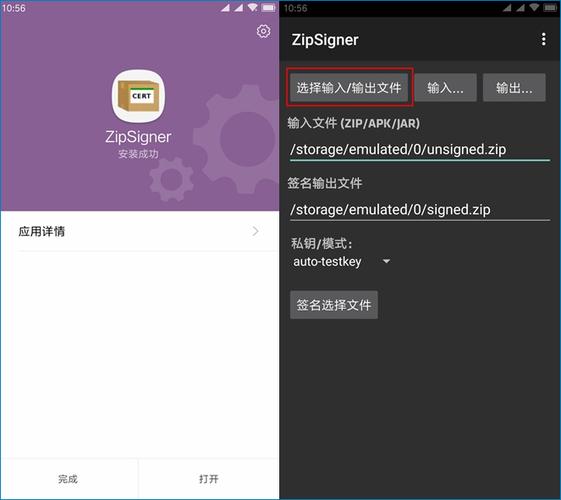Focus the signed.zip output file field
Image resolution: width=561 pixels, height=500 pixels.
point(420,210)
